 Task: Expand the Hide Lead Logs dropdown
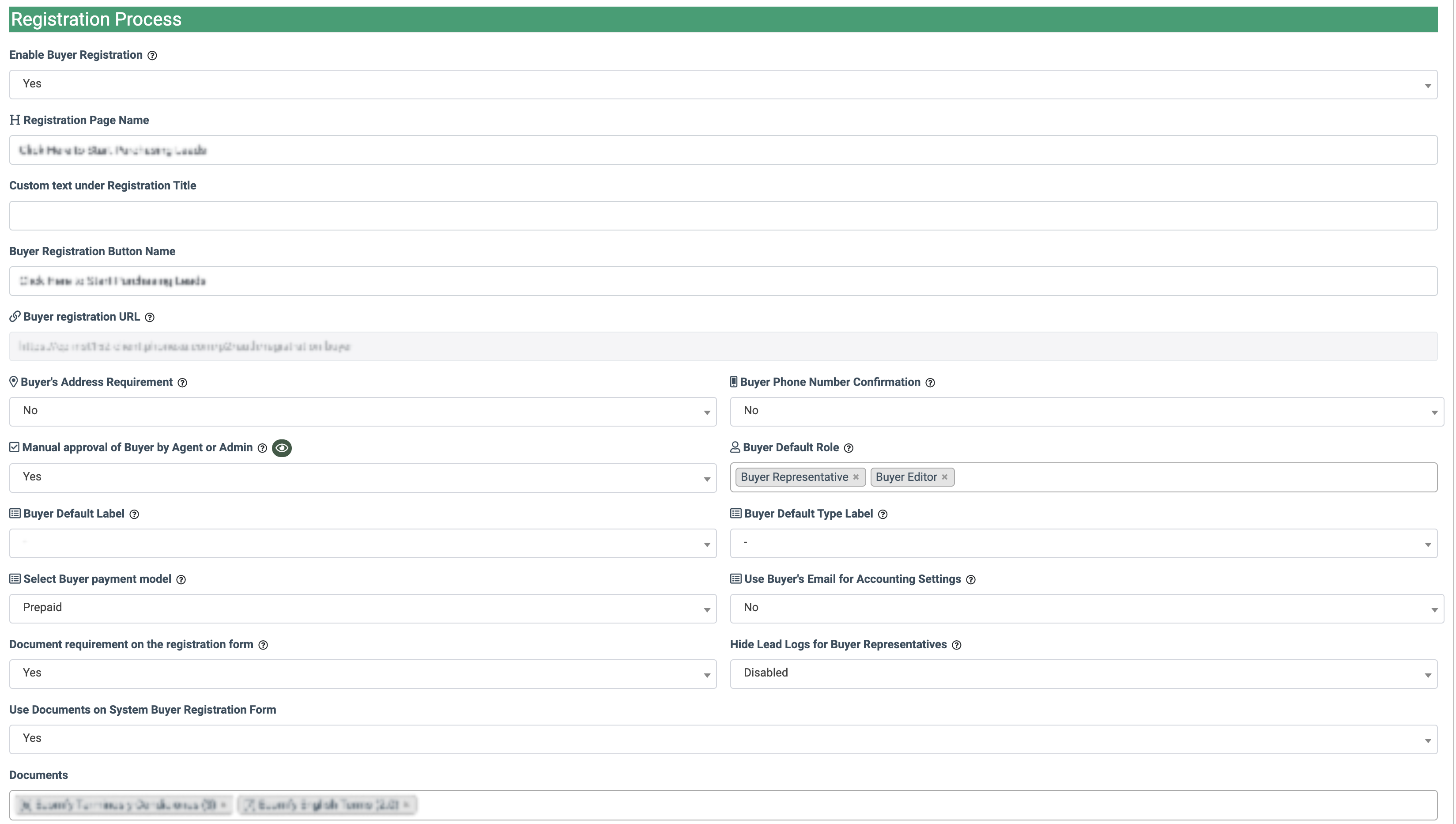tap(1083, 673)
